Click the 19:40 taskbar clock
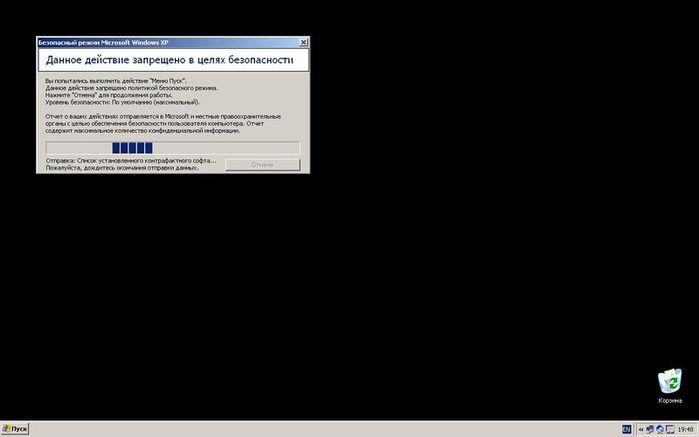Viewport: 699px width, 437px height. coord(686,429)
